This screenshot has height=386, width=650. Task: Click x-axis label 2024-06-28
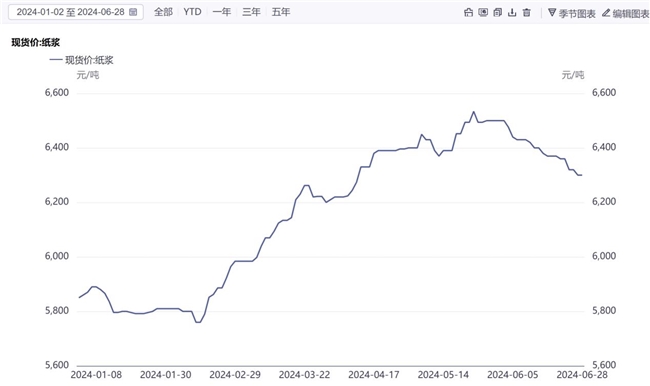pos(582,375)
